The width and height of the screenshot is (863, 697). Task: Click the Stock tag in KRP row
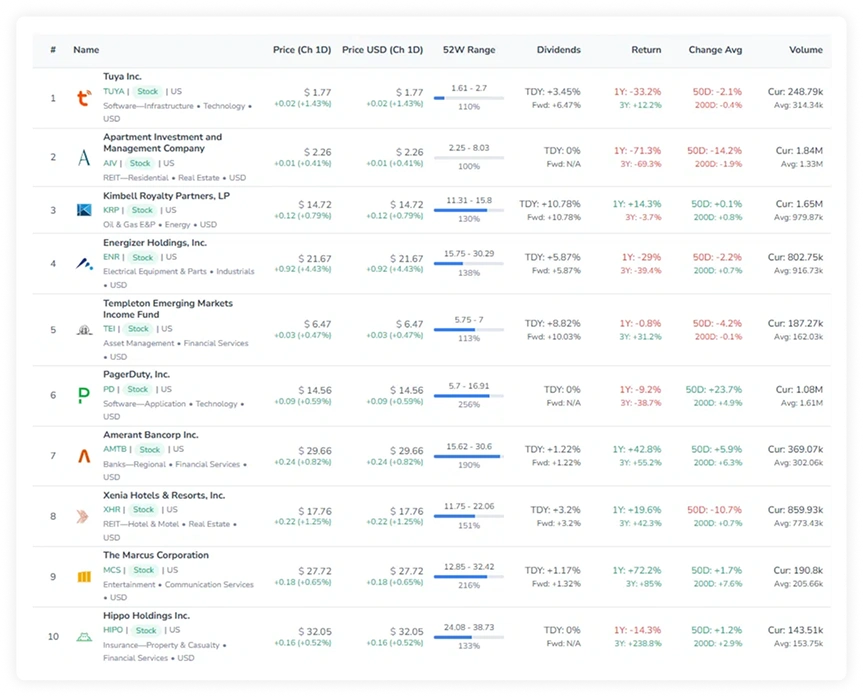point(142,210)
